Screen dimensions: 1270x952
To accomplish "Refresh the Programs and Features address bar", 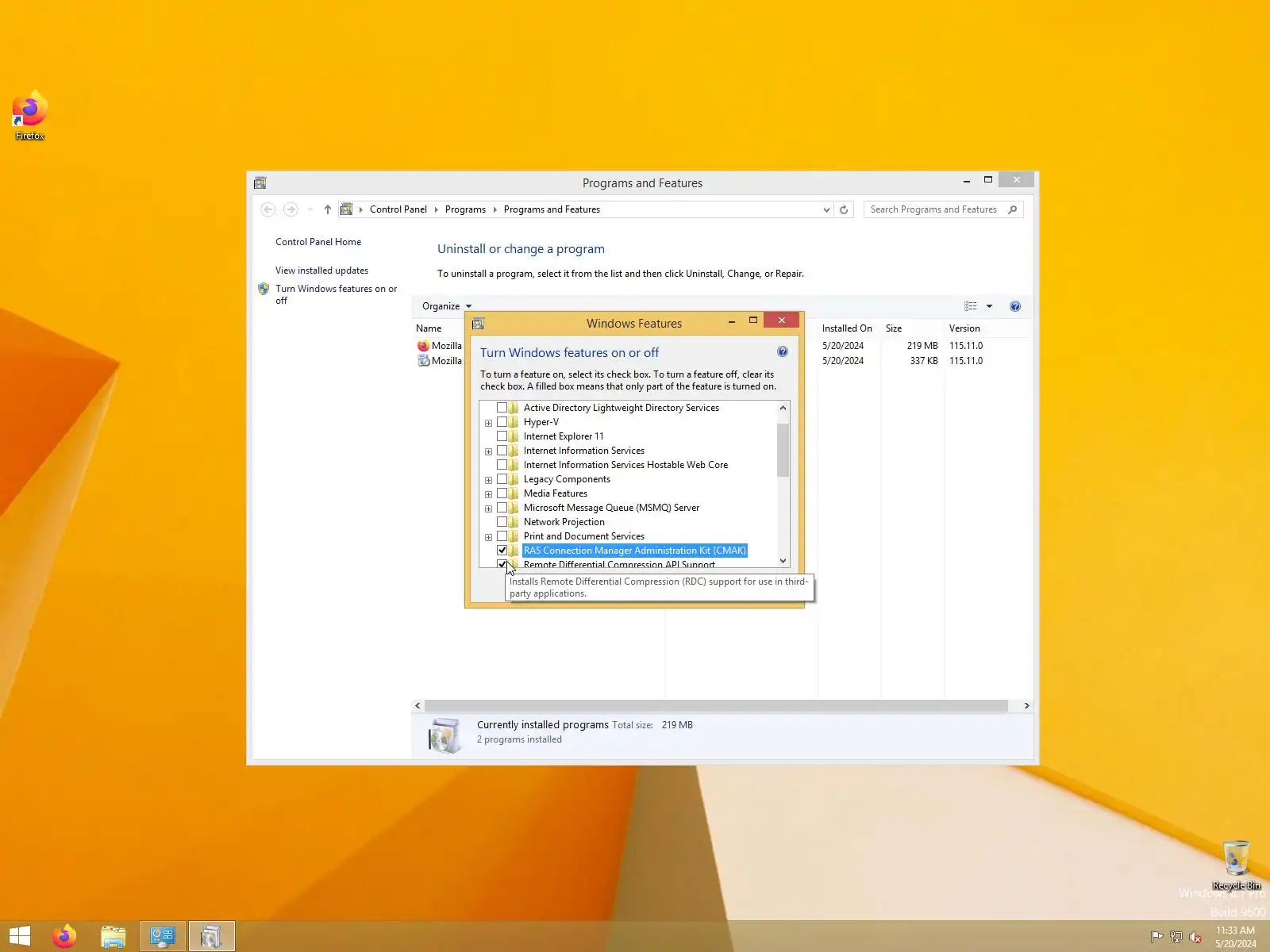I will coord(844,209).
